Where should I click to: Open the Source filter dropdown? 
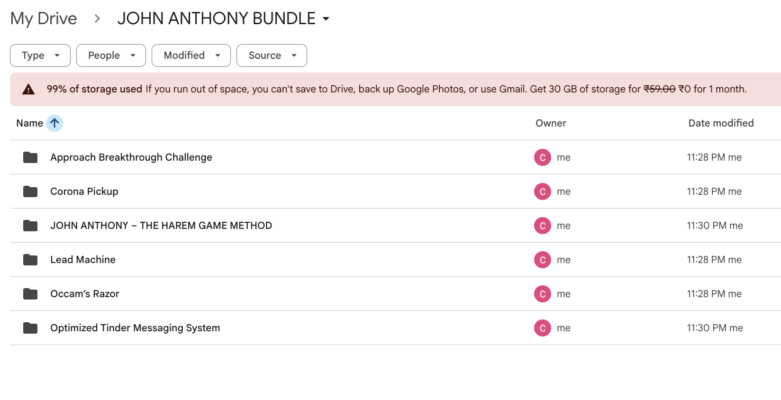[x=271, y=56]
